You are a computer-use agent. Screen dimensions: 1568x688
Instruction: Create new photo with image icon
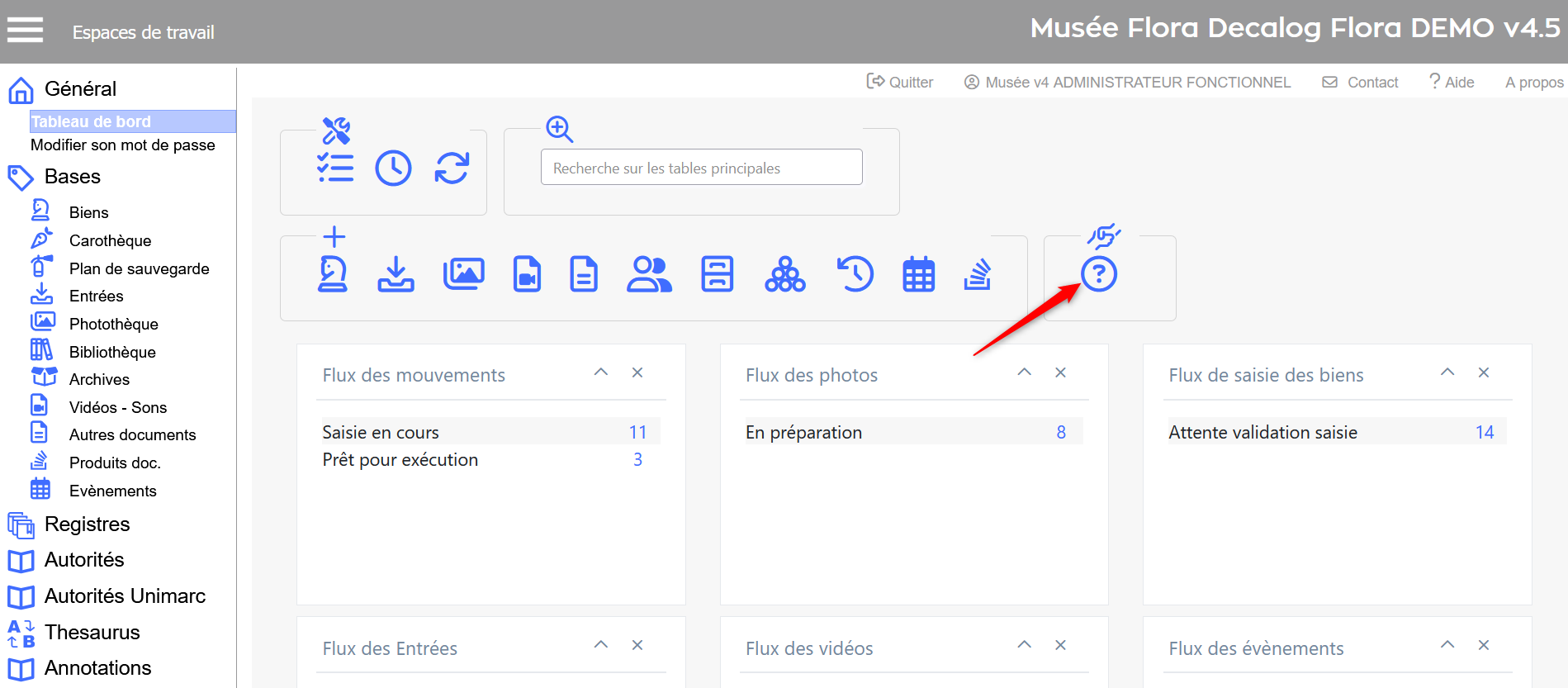(x=463, y=274)
